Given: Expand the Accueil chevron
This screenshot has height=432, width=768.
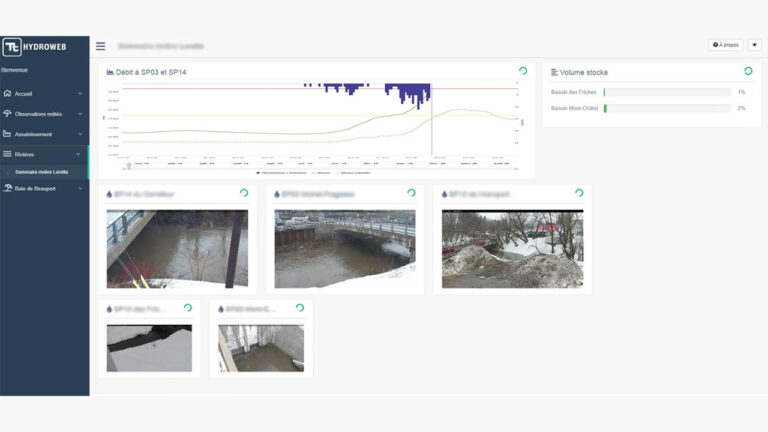Looking at the screenshot, I should [80, 94].
